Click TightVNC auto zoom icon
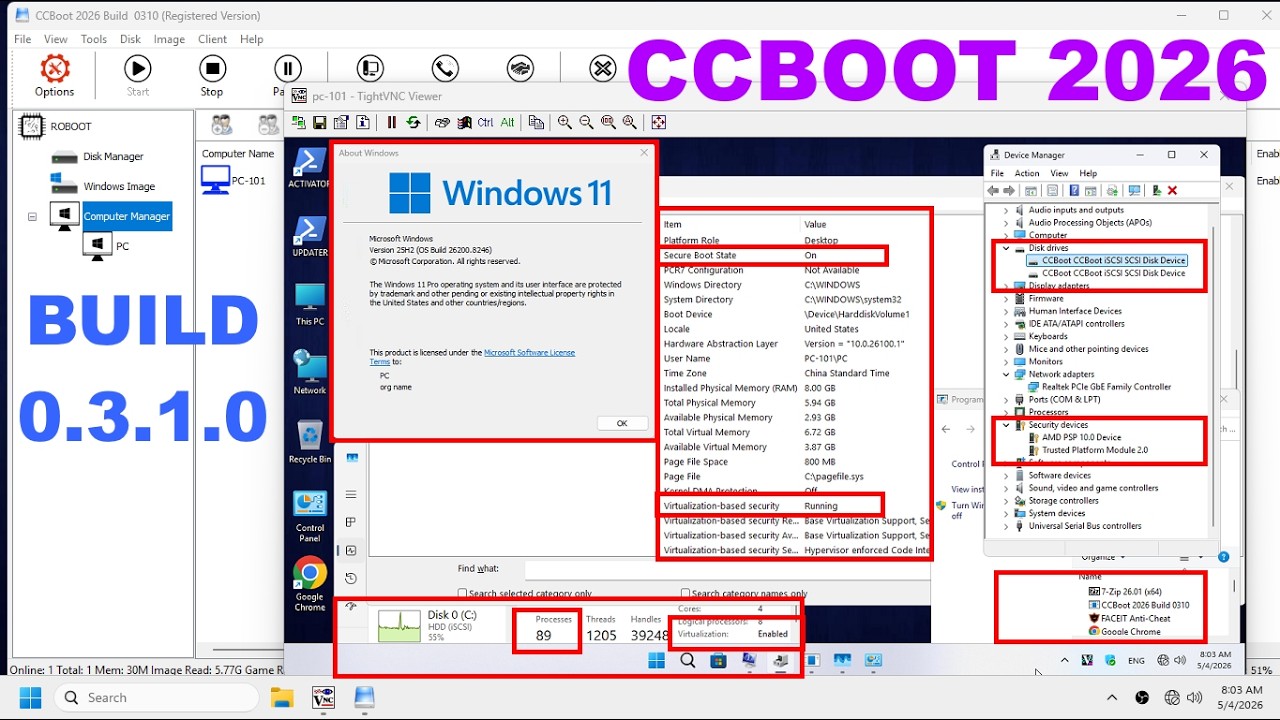Screen dimensions: 1280x720 pyautogui.click(x=630, y=122)
